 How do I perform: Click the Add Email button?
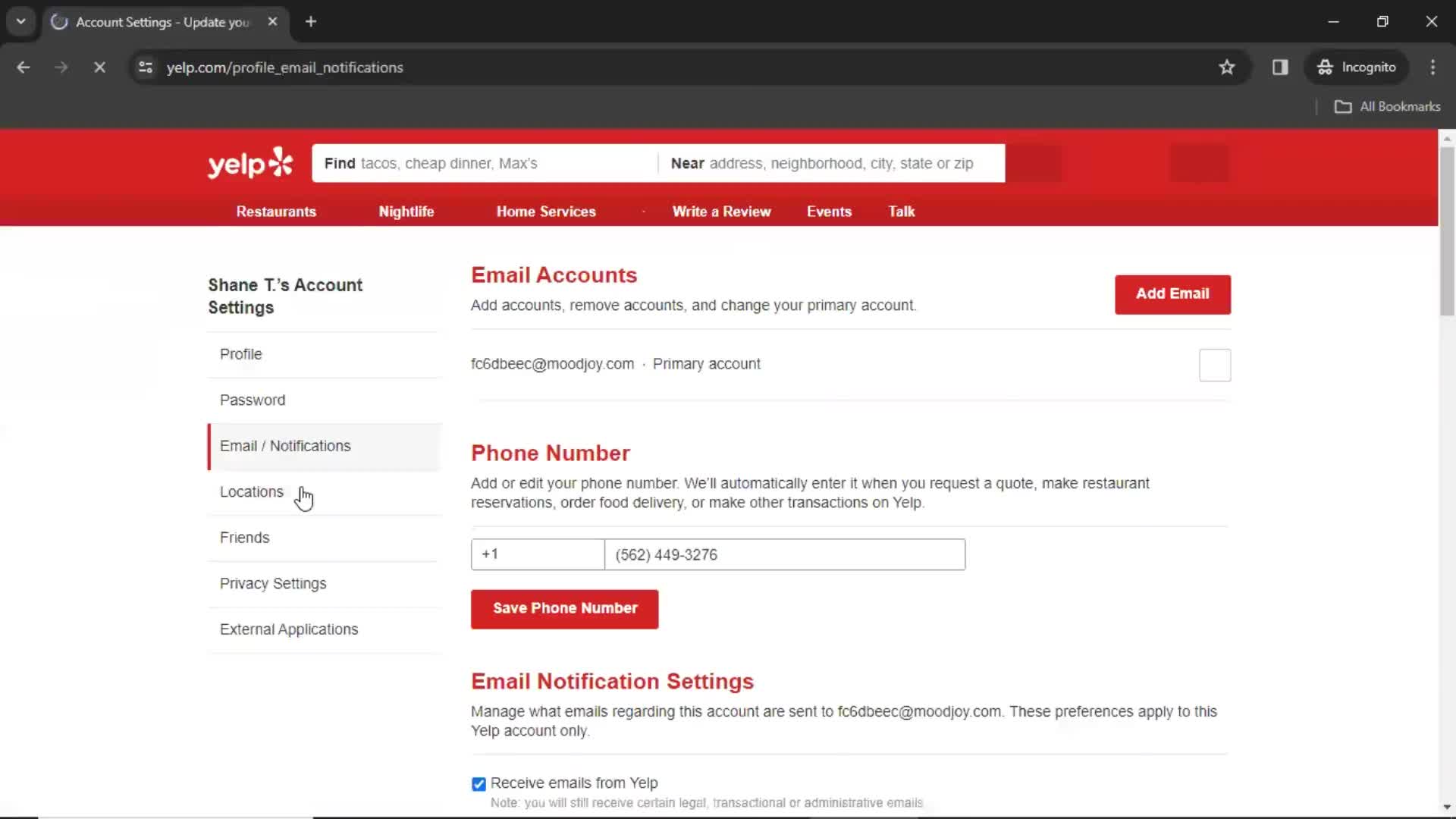click(x=1172, y=294)
